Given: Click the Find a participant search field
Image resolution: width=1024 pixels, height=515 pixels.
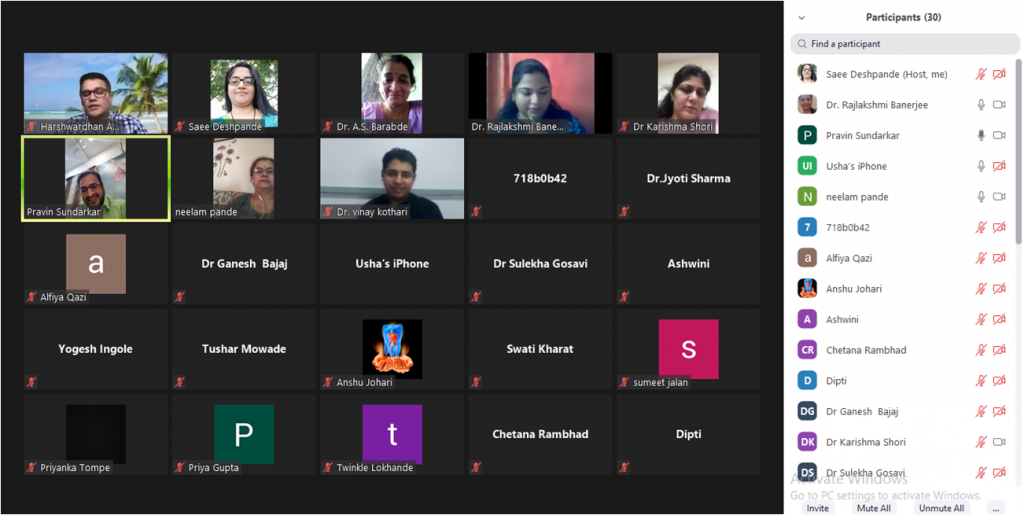Looking at the screenshot, I should [x=900, y=44].
